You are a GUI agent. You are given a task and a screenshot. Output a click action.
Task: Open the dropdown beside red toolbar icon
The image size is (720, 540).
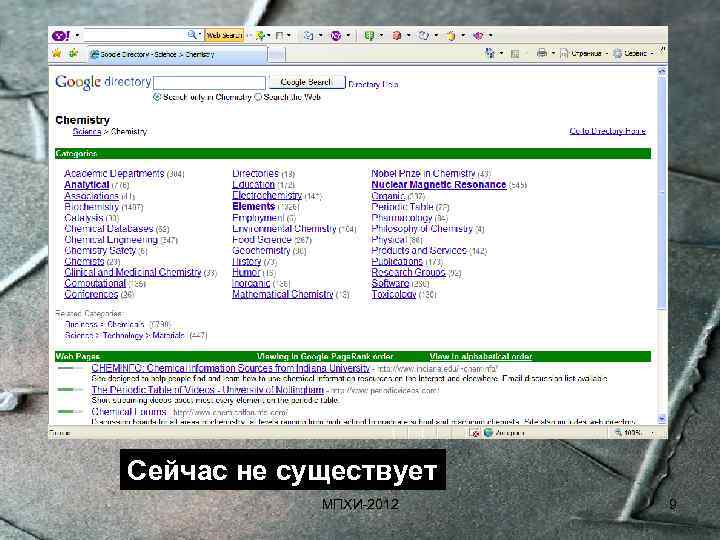pyautogui.click(x=408, y=35)
